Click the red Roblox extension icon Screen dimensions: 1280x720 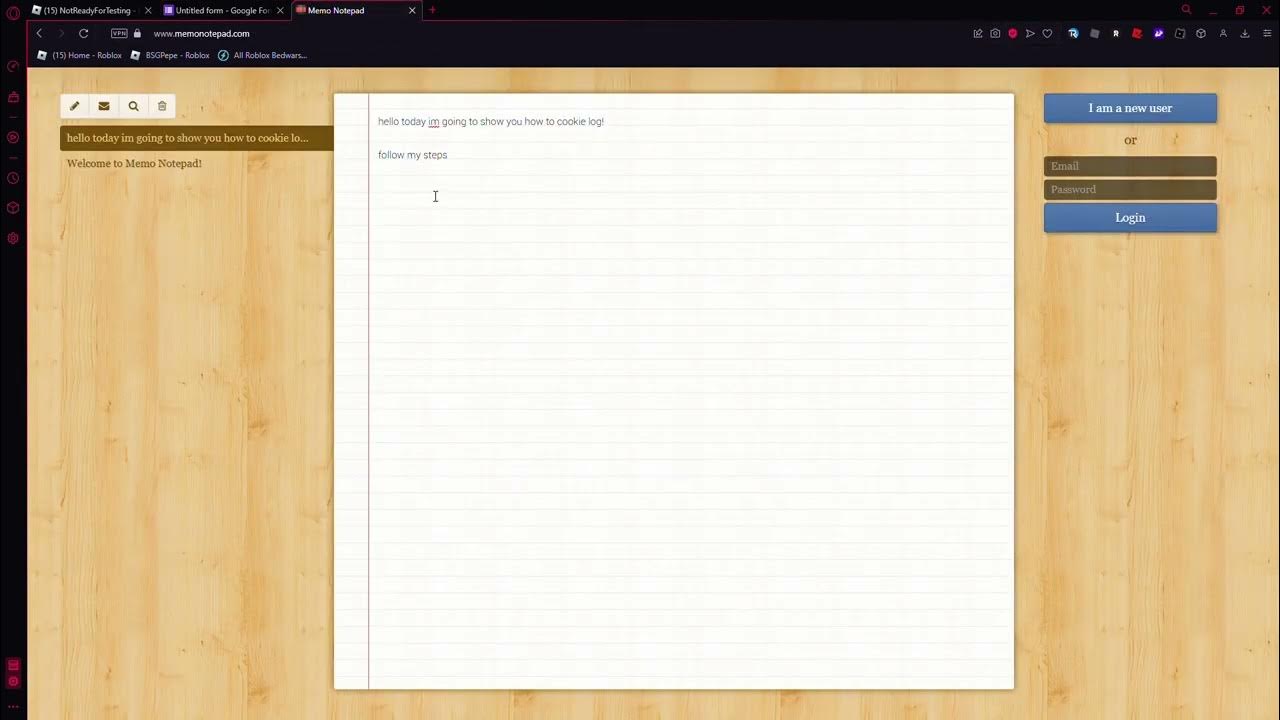(1137, 33)
